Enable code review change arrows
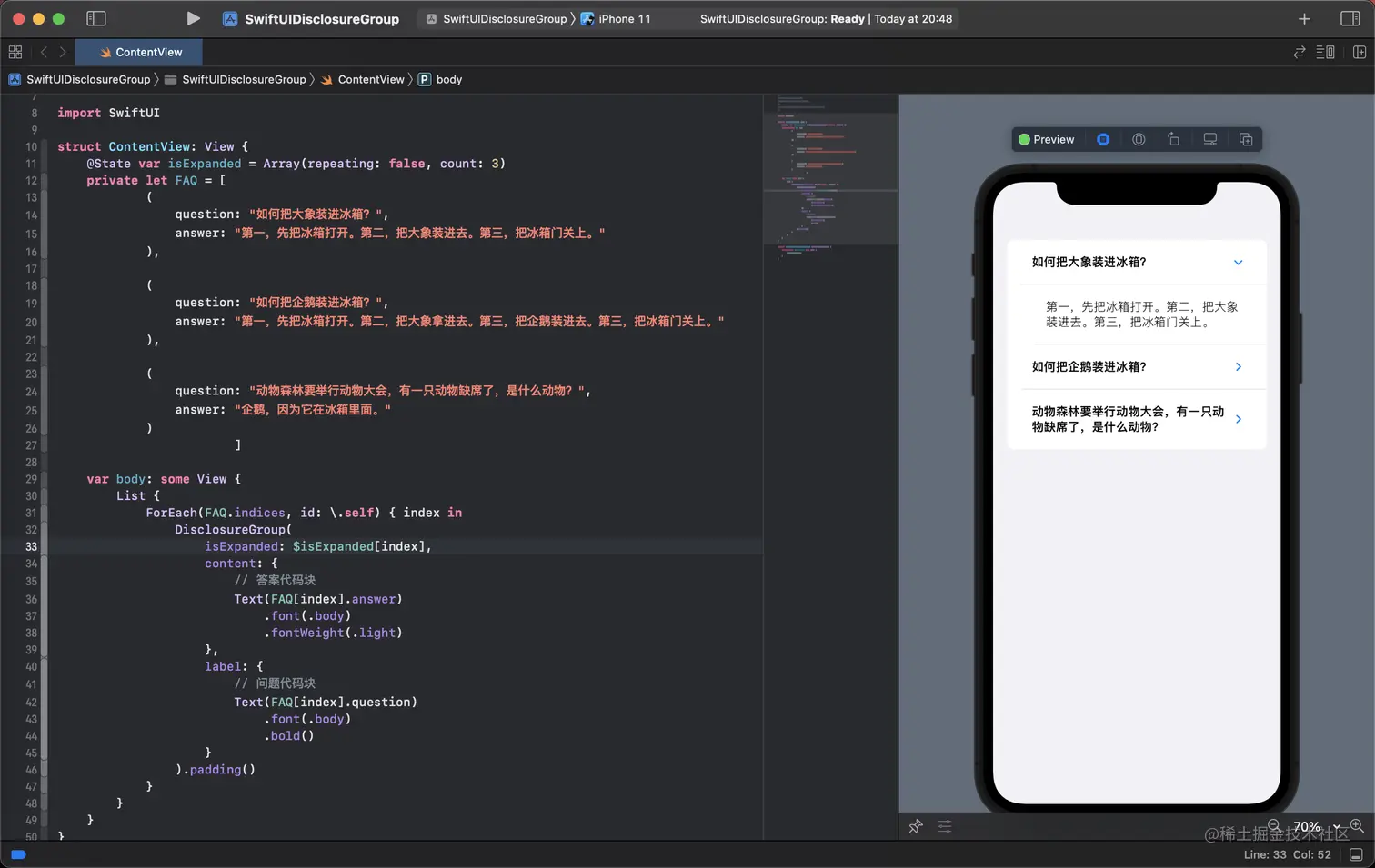 click(x=1300, y=52)
